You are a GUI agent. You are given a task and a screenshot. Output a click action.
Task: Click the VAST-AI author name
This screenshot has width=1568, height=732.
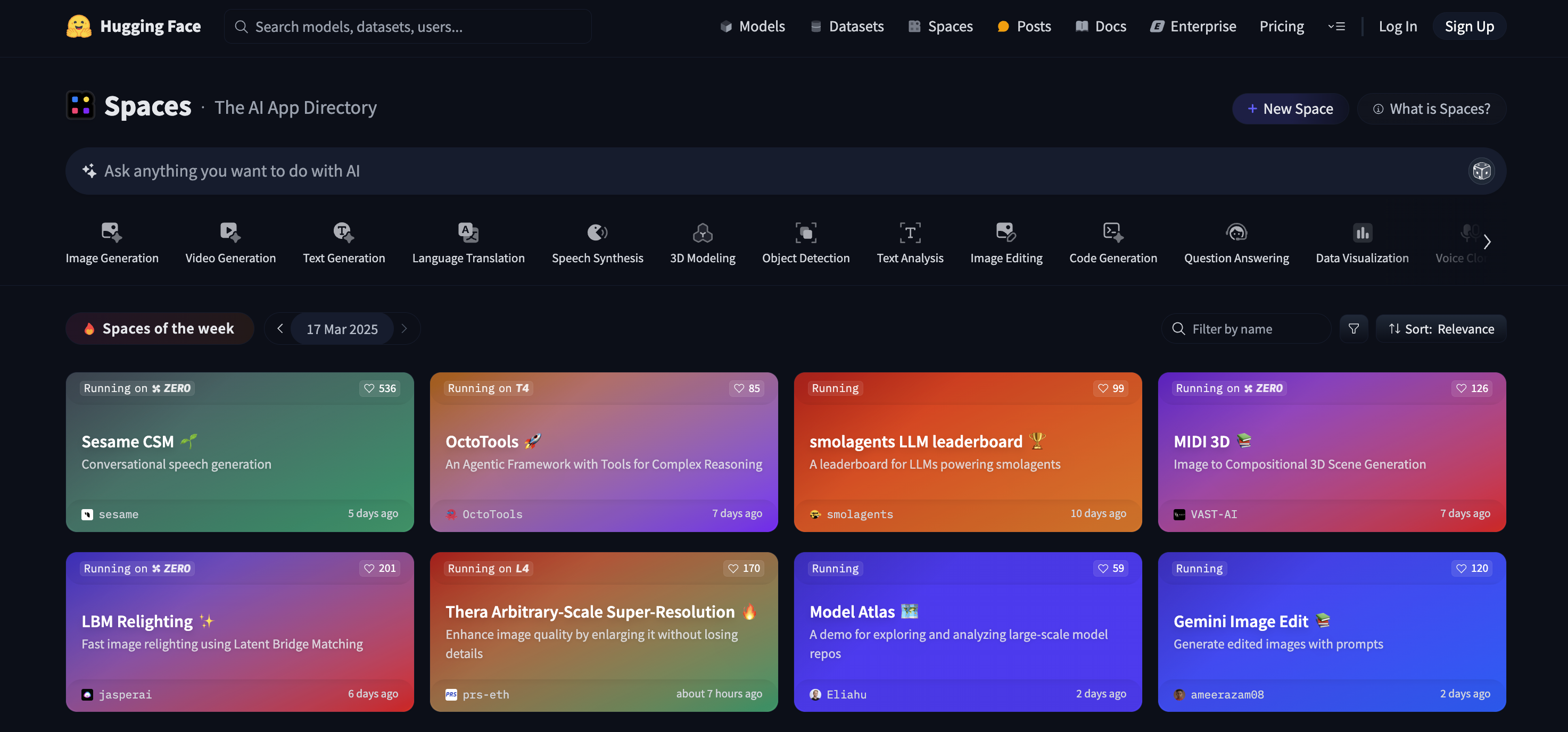pos(1214,514)
